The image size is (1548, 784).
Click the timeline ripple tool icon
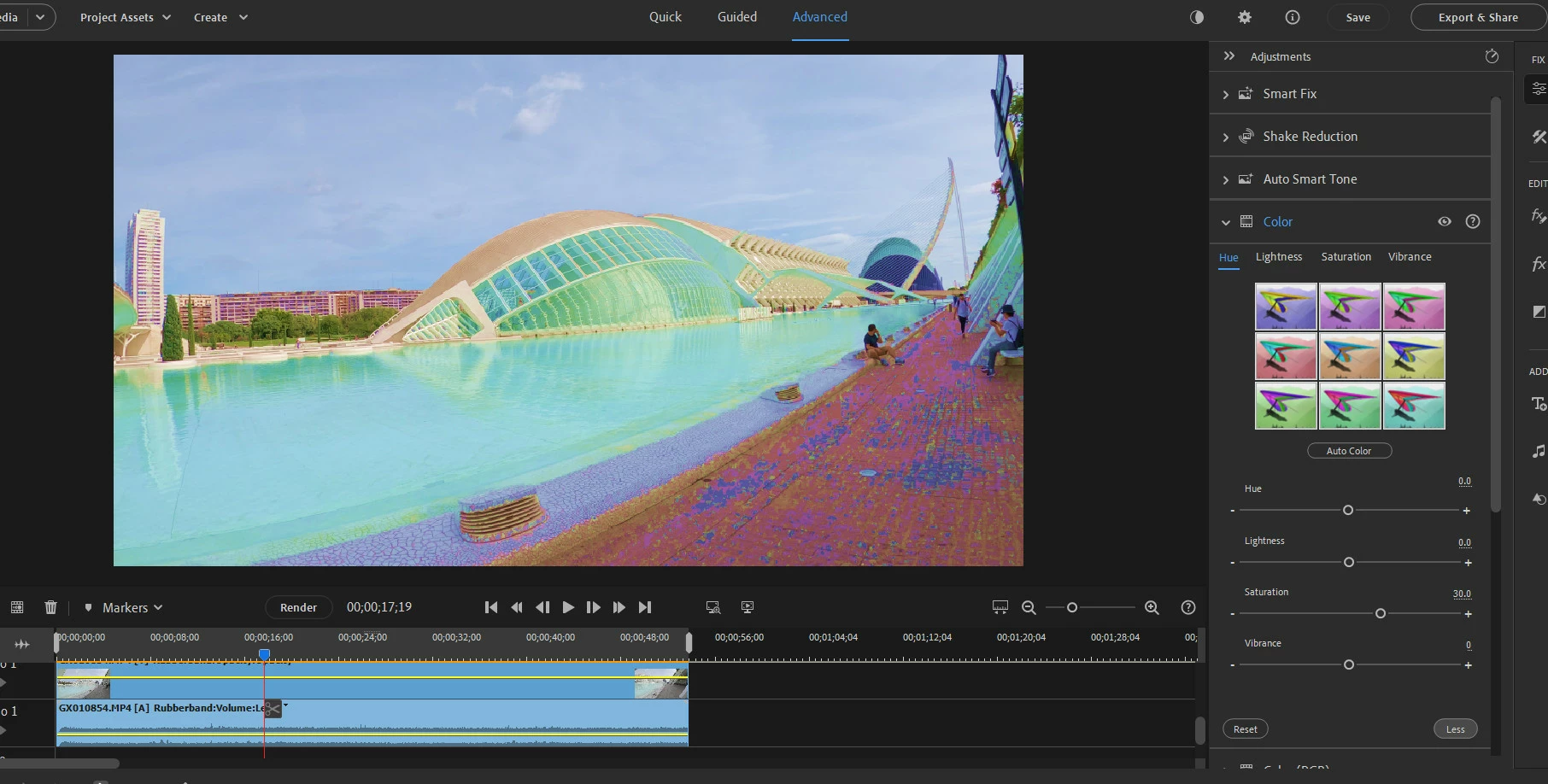tap(22, 644)
